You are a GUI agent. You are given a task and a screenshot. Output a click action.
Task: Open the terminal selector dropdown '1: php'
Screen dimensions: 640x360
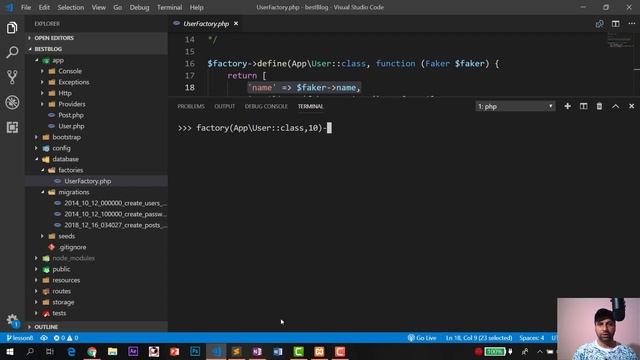(x=515, y=107)
